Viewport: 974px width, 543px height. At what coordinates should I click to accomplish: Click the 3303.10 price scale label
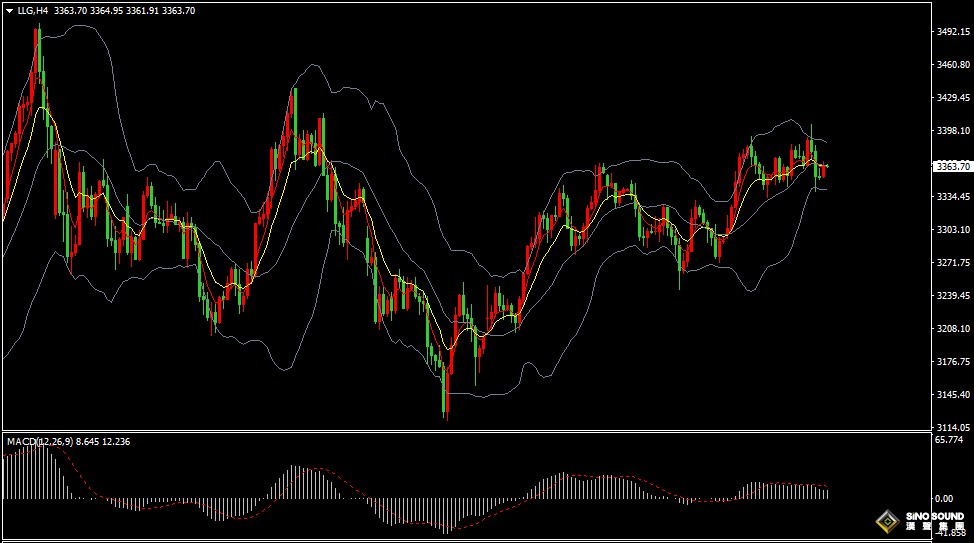pyautogui.click(x=952, y=230)
